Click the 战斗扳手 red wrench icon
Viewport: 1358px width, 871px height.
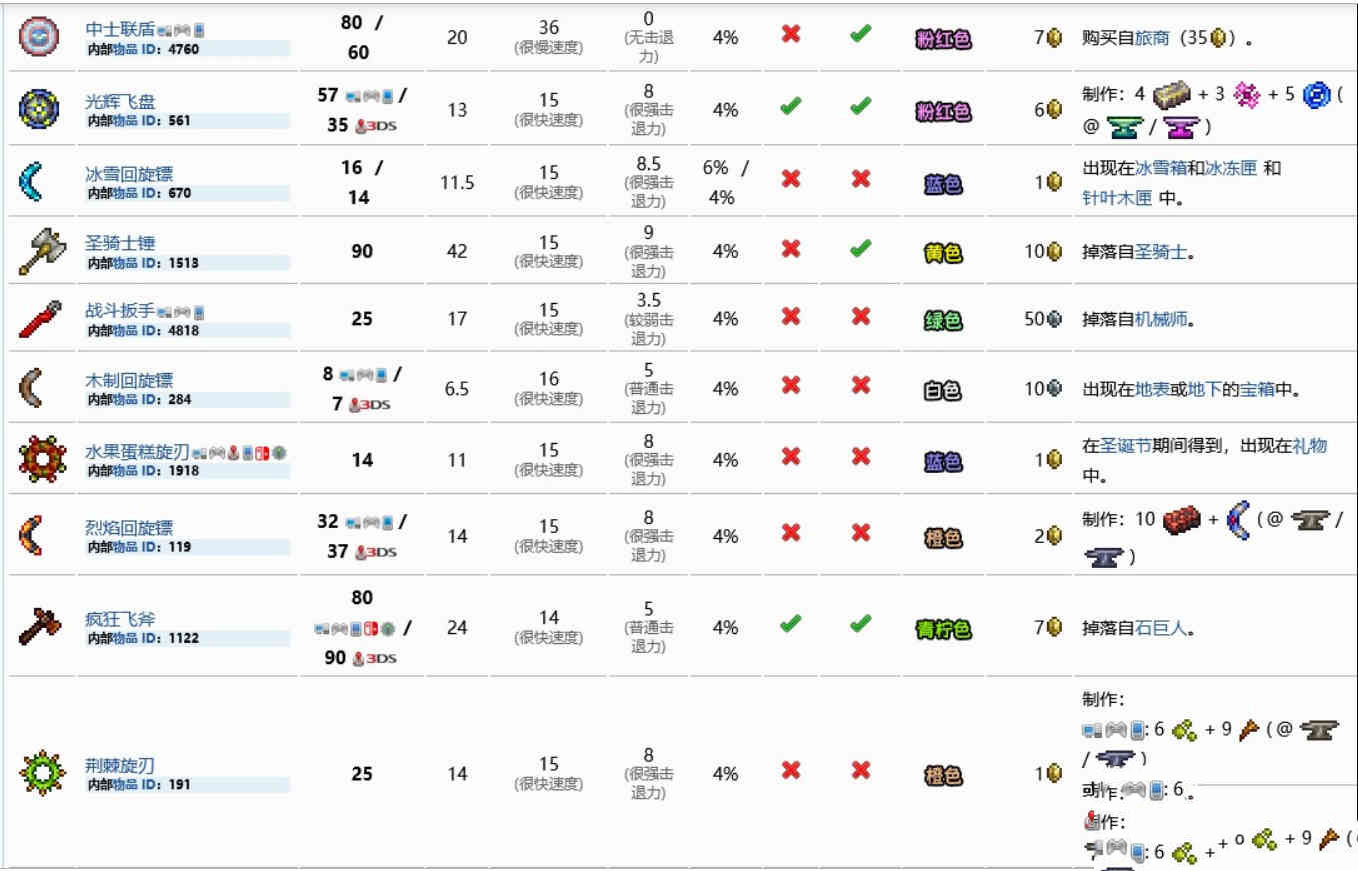40,319
